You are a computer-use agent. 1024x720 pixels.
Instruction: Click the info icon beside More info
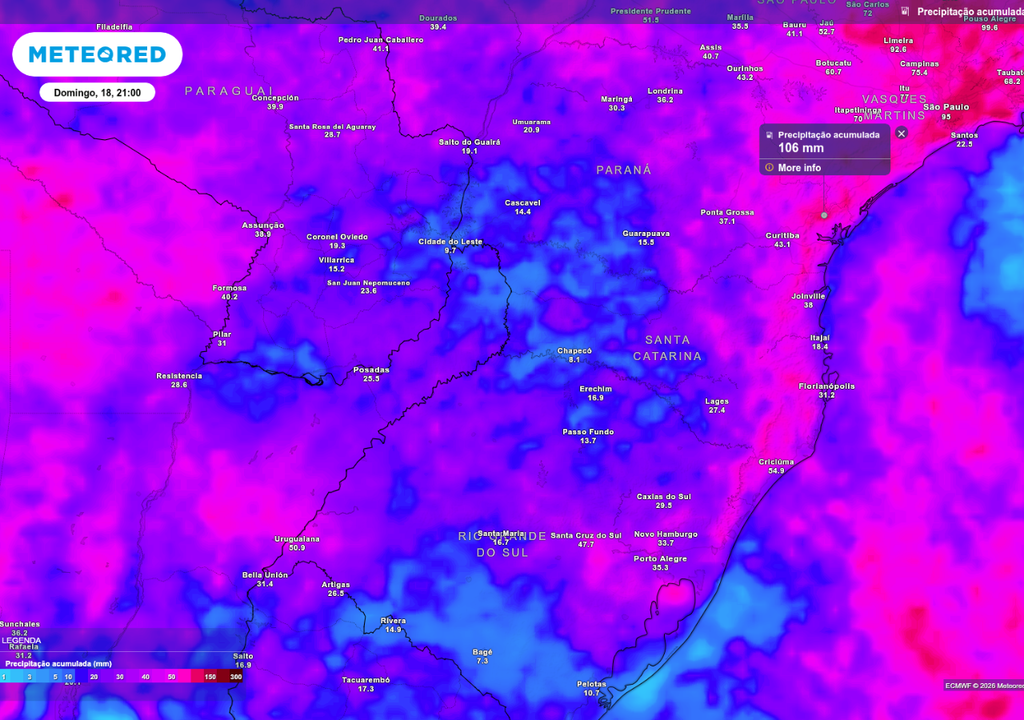(769, 168)
